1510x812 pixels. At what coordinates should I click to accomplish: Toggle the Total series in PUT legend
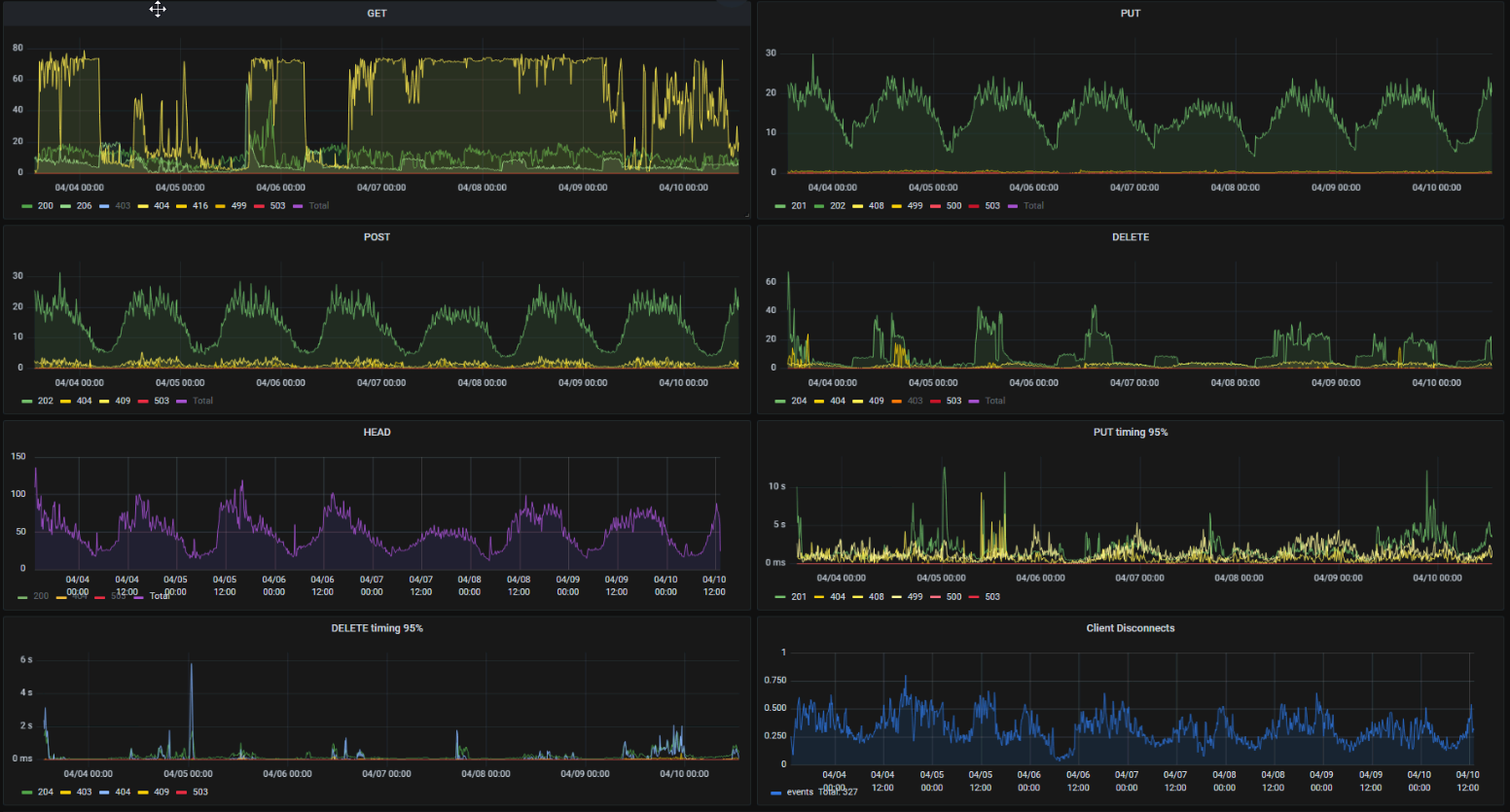[1033, 206]
